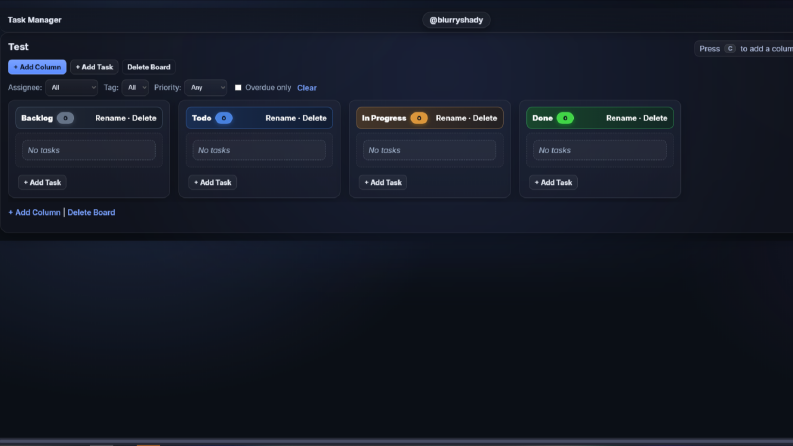This screenshot has width=793, height=446.
Task: Click the Clear filters link
Action: point(306,87)
